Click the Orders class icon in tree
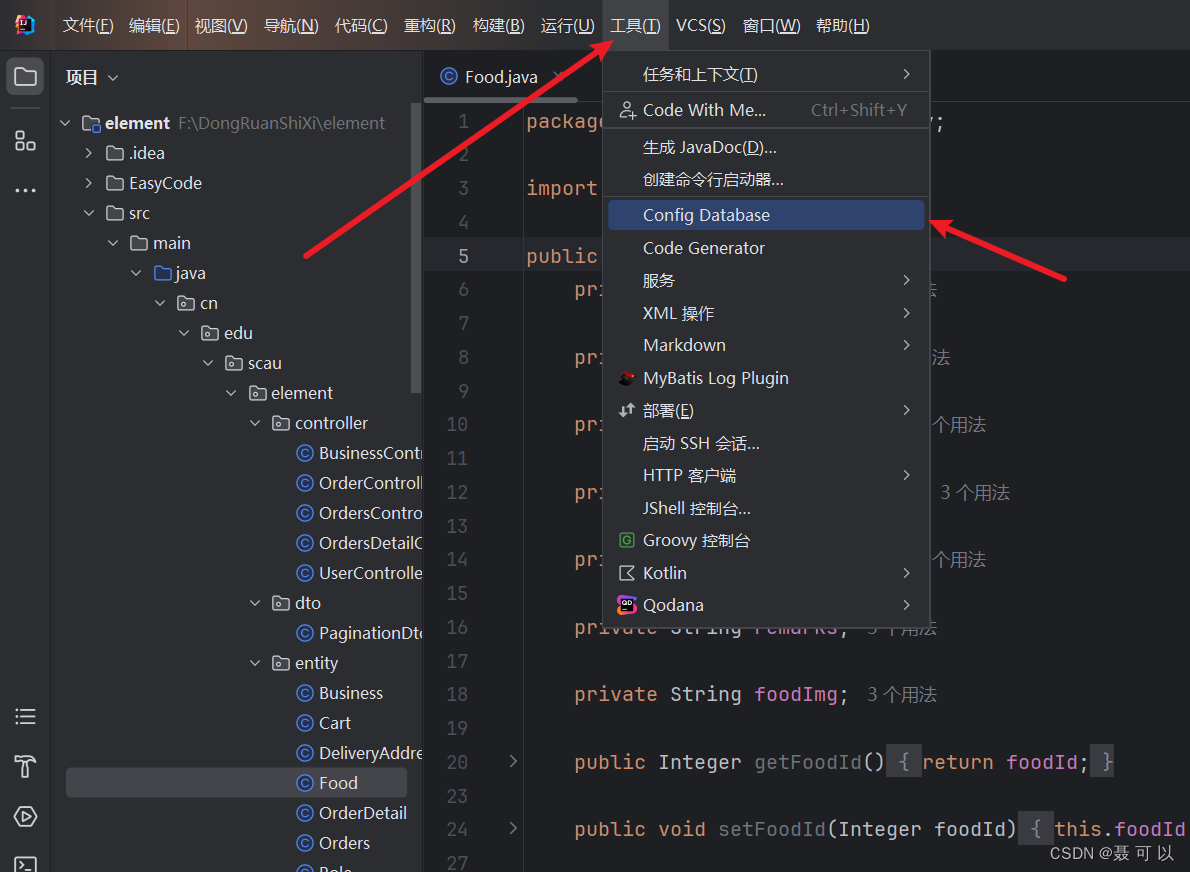 305,843
